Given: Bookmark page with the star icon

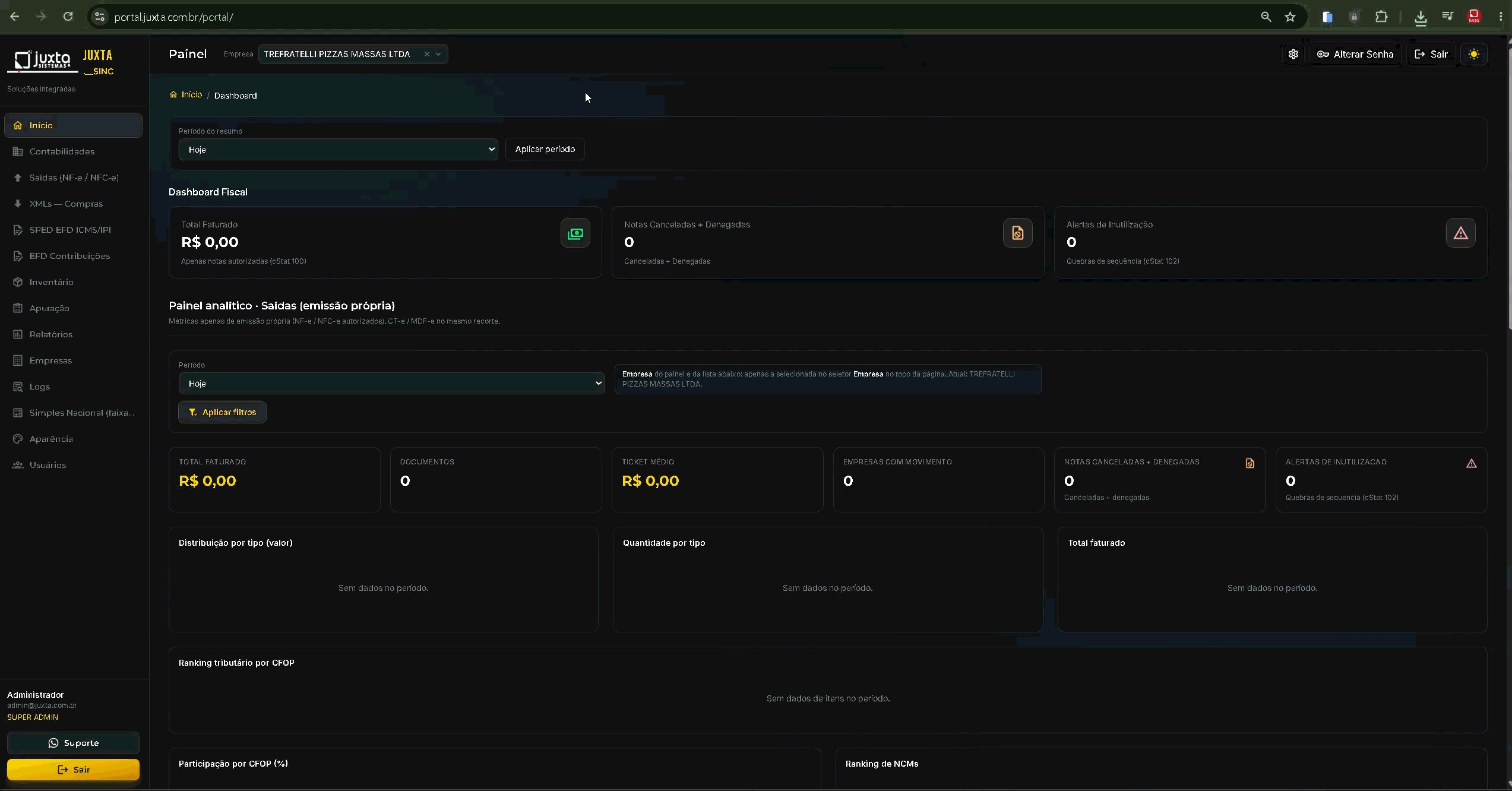Looking at the screenshot, I should [1290, 17].
